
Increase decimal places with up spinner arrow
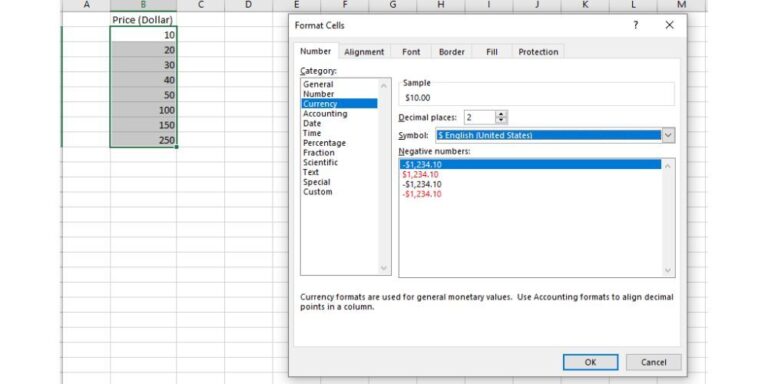coord(501,115)
